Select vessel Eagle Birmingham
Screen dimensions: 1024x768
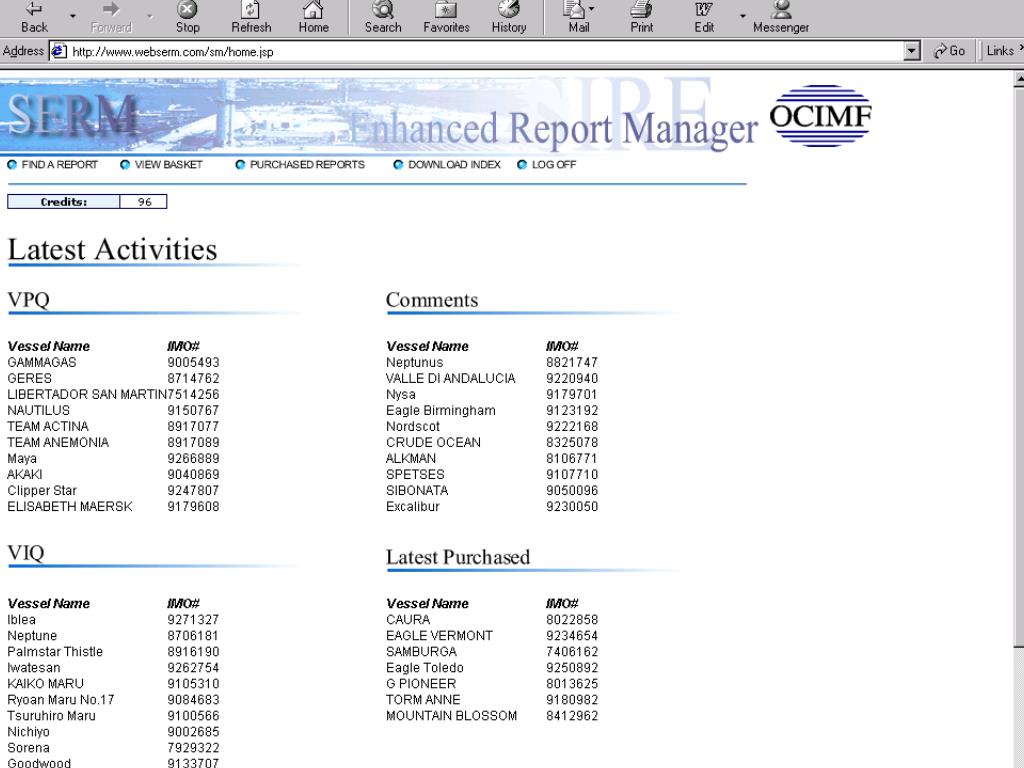coord(441,411)
